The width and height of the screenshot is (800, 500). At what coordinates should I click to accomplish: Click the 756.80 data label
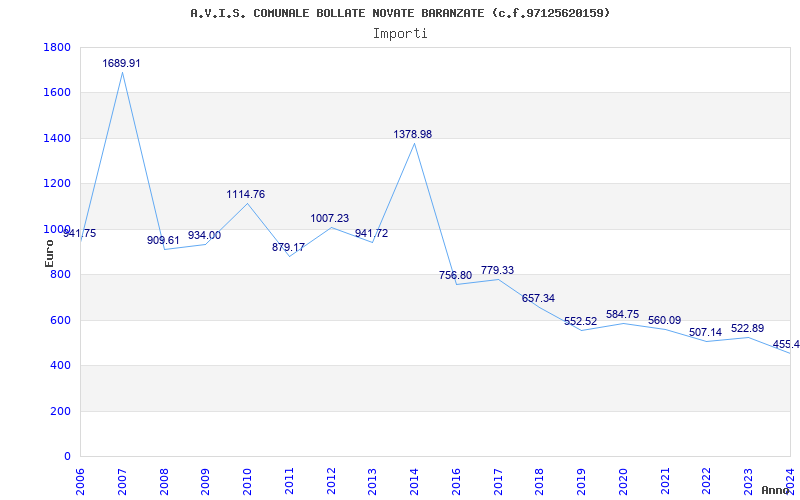(456, 276)
